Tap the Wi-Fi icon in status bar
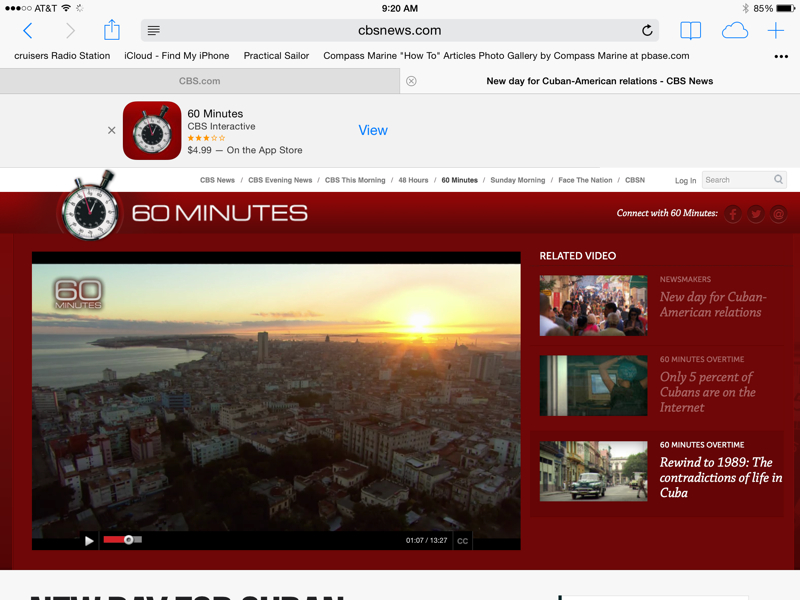 point(66,8)
